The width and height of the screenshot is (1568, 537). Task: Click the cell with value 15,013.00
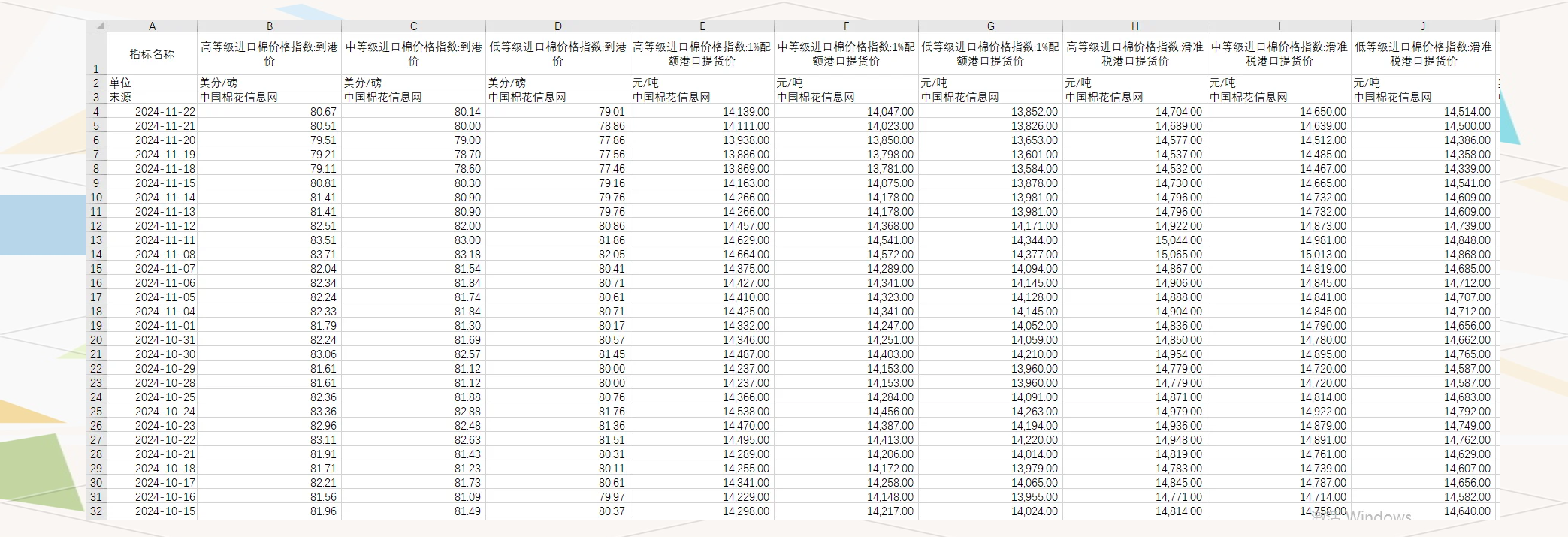click(1279, 255)
